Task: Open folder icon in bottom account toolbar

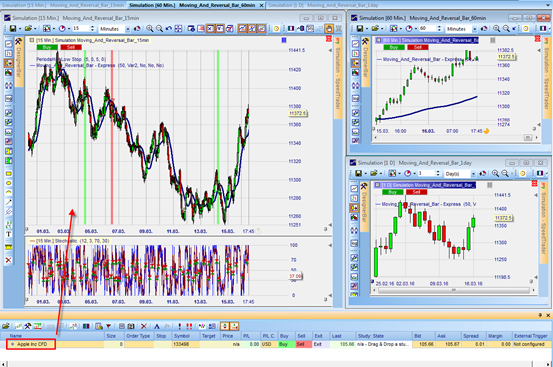Action: tap(6, 326)
